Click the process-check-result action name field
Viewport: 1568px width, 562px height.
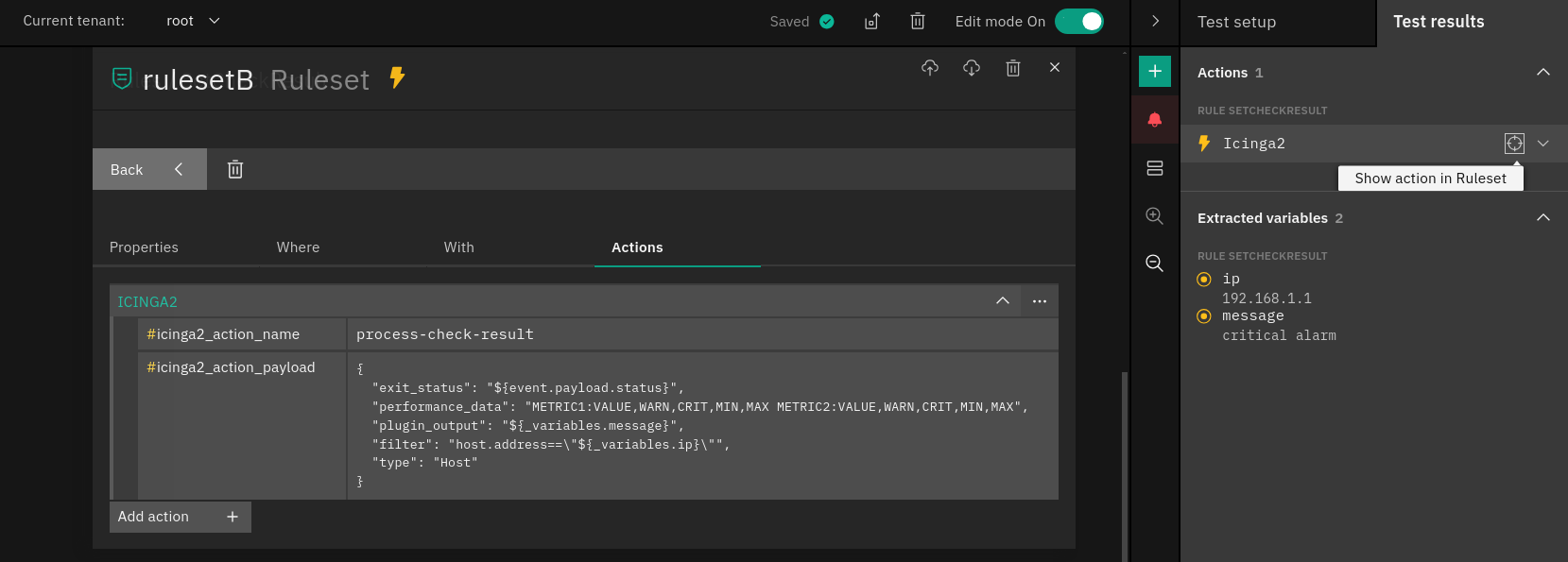[701, 334]
